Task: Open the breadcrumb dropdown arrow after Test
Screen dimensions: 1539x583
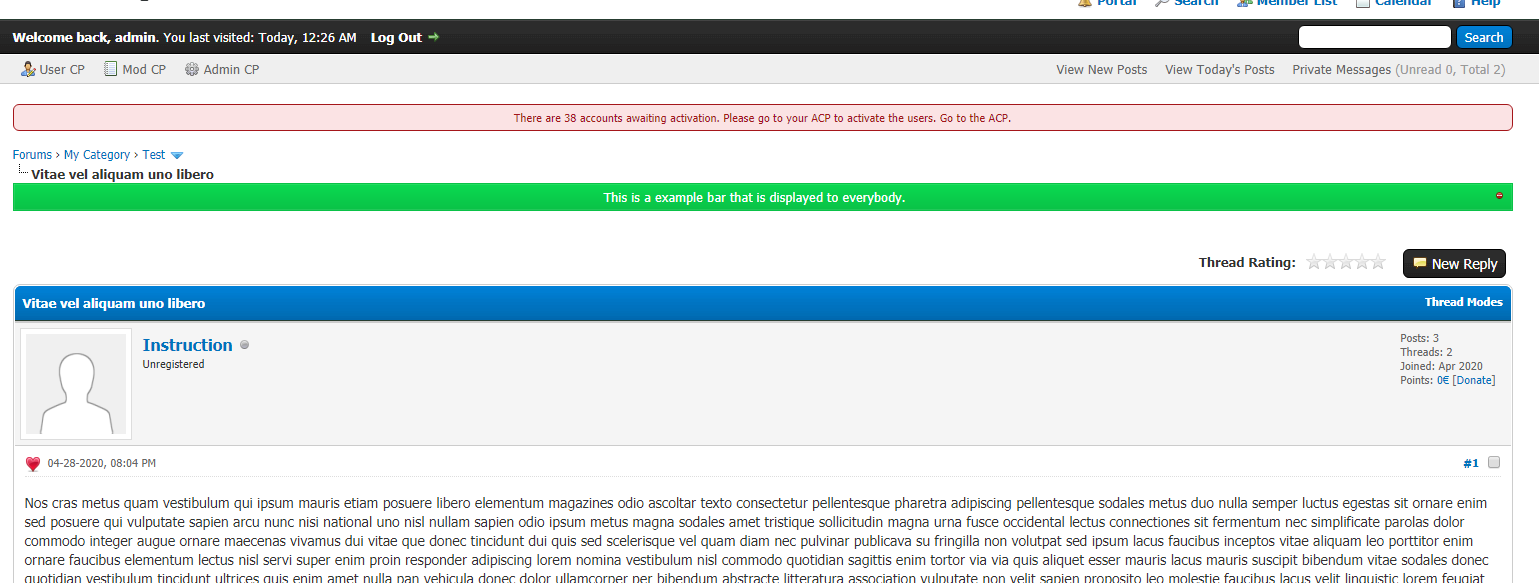Action: pos(177,155)
